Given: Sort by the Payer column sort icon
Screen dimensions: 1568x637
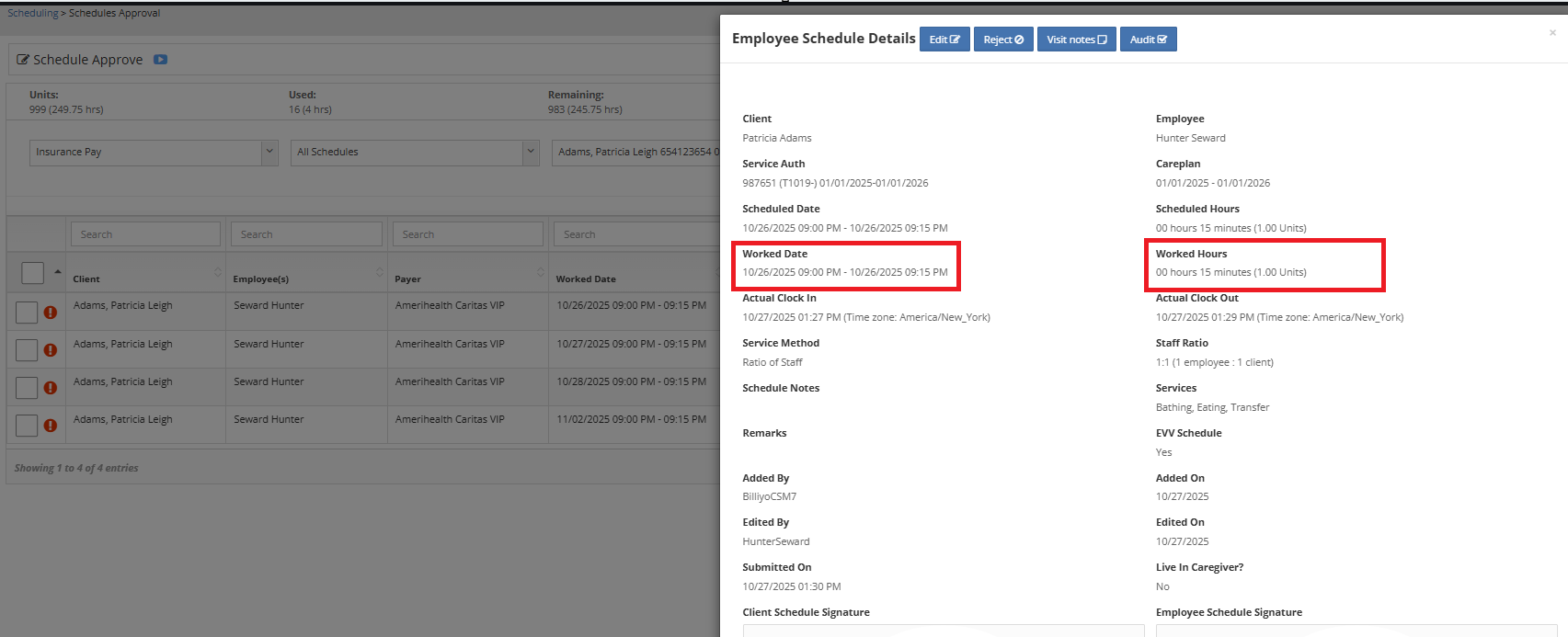Looking at the screenshot, I should point(540,272).
